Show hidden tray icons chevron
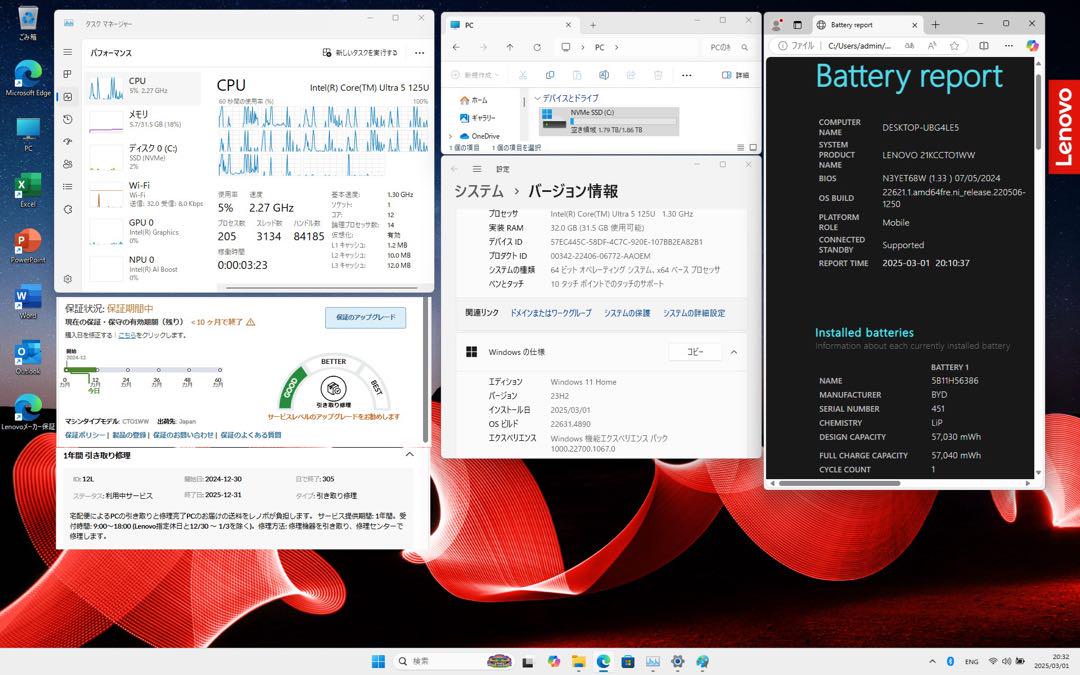The width and height of the screenshot is (1080, 675). point(932,661)
